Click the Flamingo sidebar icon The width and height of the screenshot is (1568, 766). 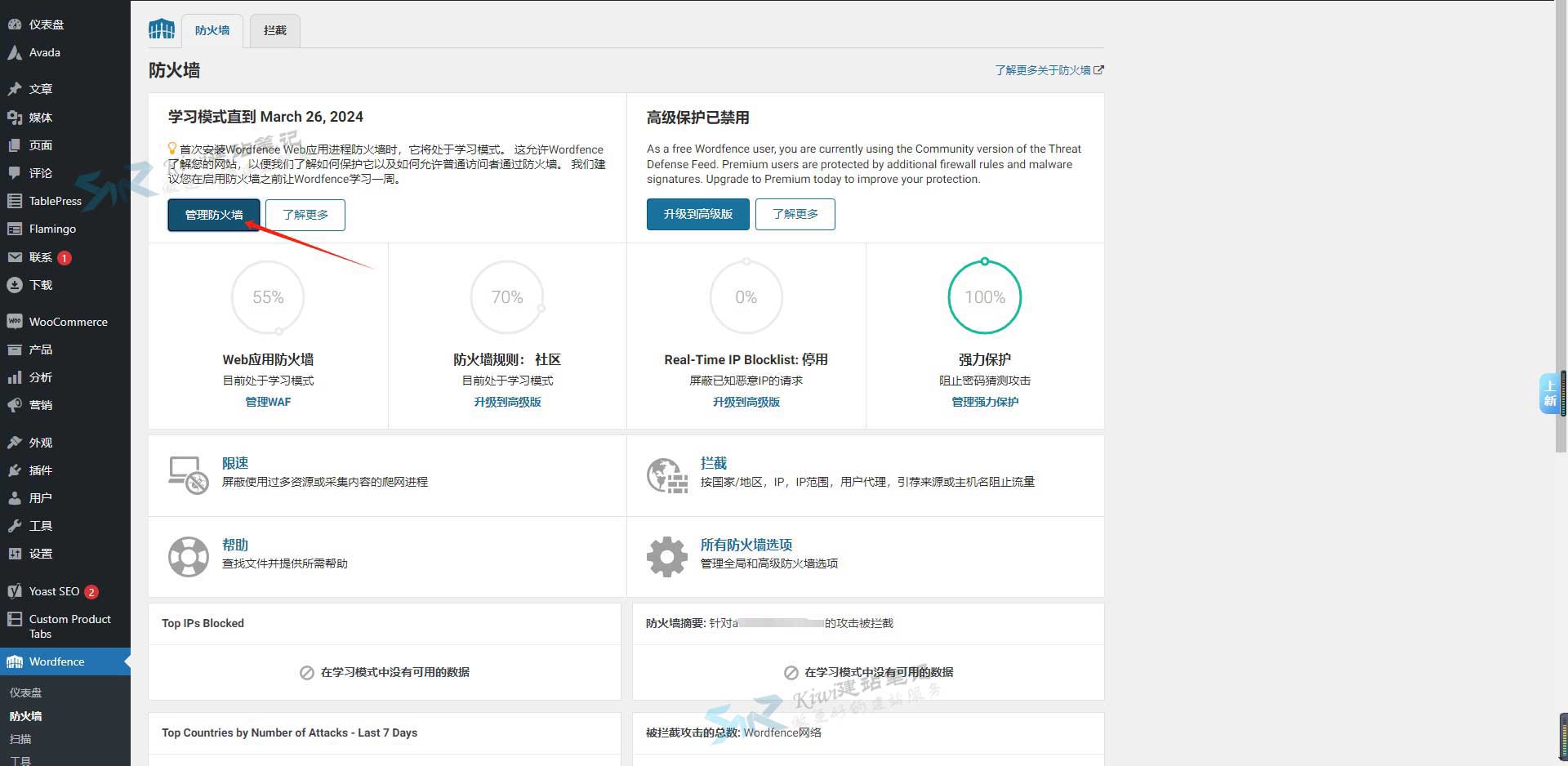[x=15, y=229]
